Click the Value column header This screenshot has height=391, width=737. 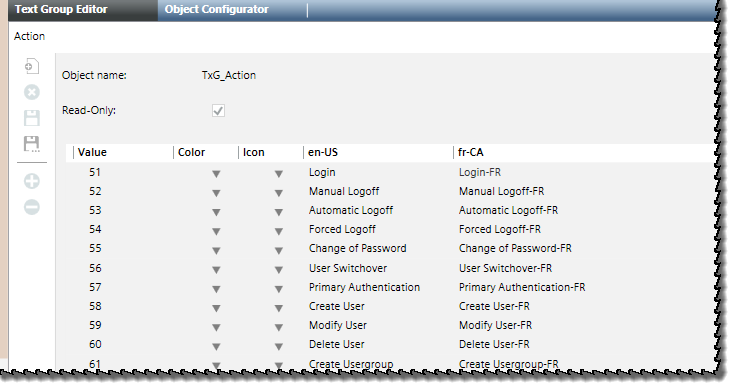[93, 152]
